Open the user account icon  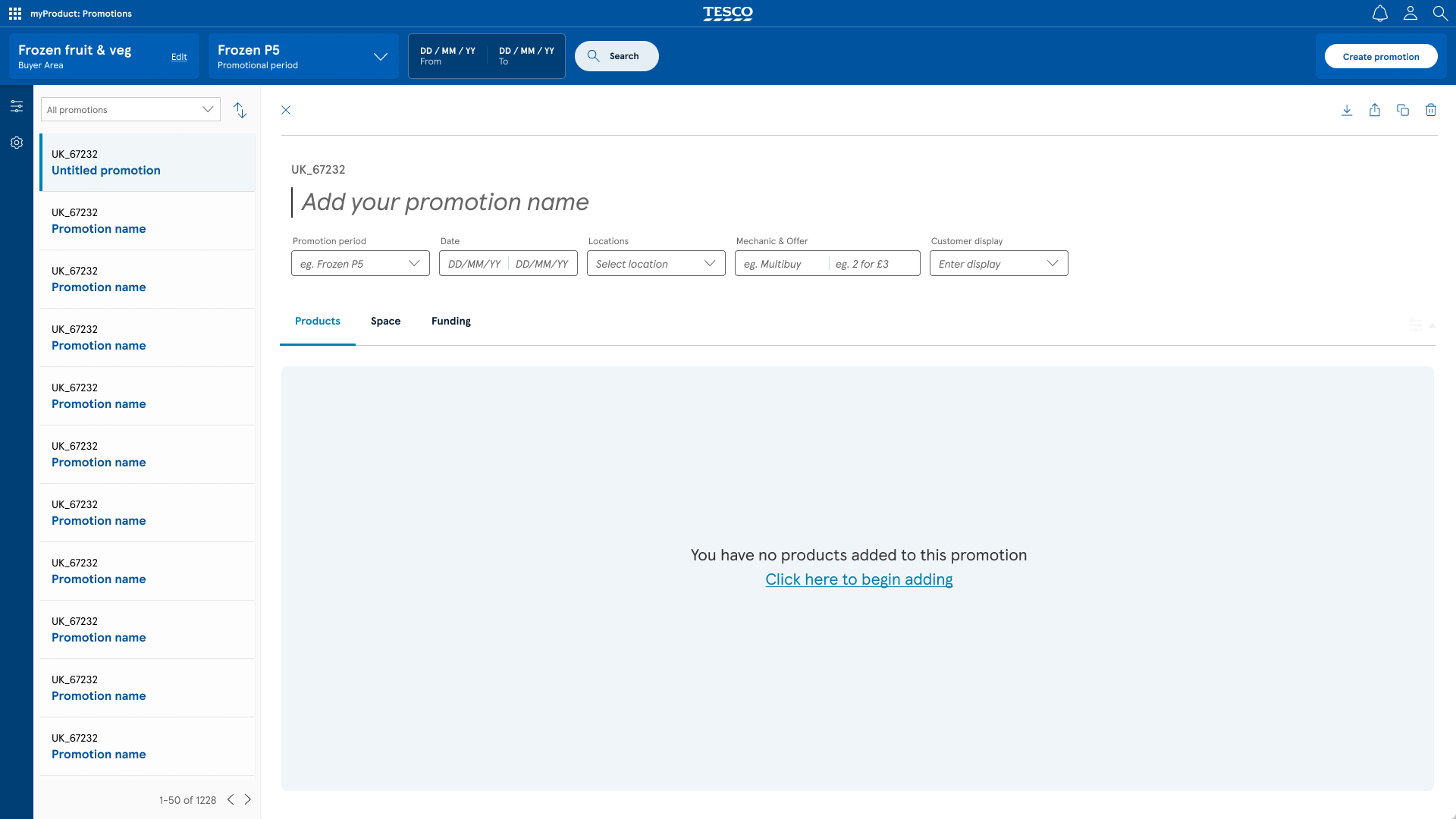[1410, 14]
